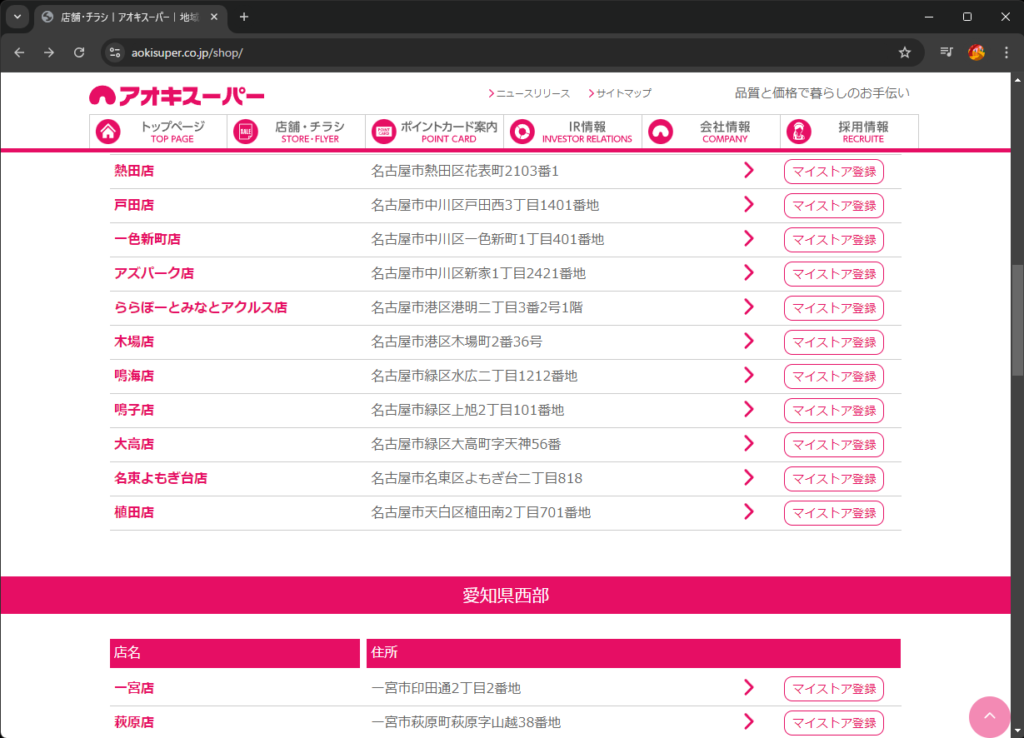Open the arrow for 植田店 row
Viewport: 1024px width, 738px height.
(x=749, y=511)
